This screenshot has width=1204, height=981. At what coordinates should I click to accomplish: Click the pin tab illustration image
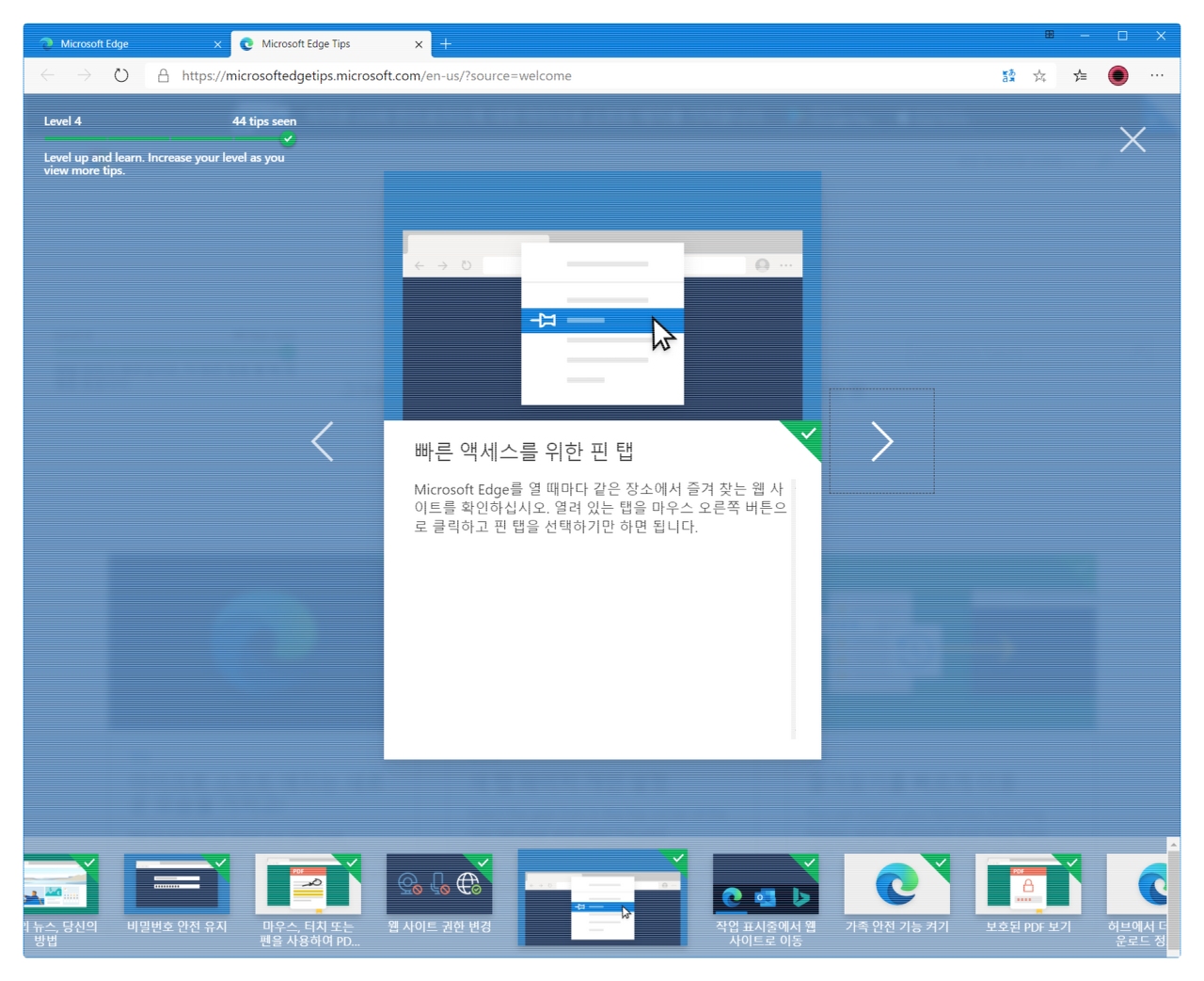602,324
